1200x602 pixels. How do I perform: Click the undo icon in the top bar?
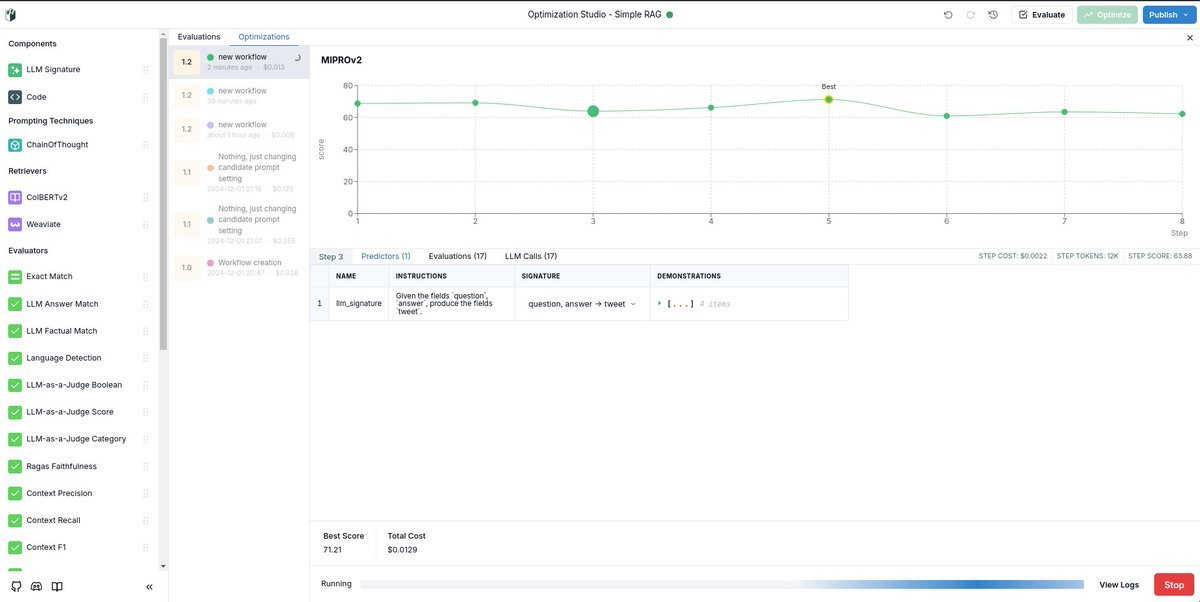(948, 15)
